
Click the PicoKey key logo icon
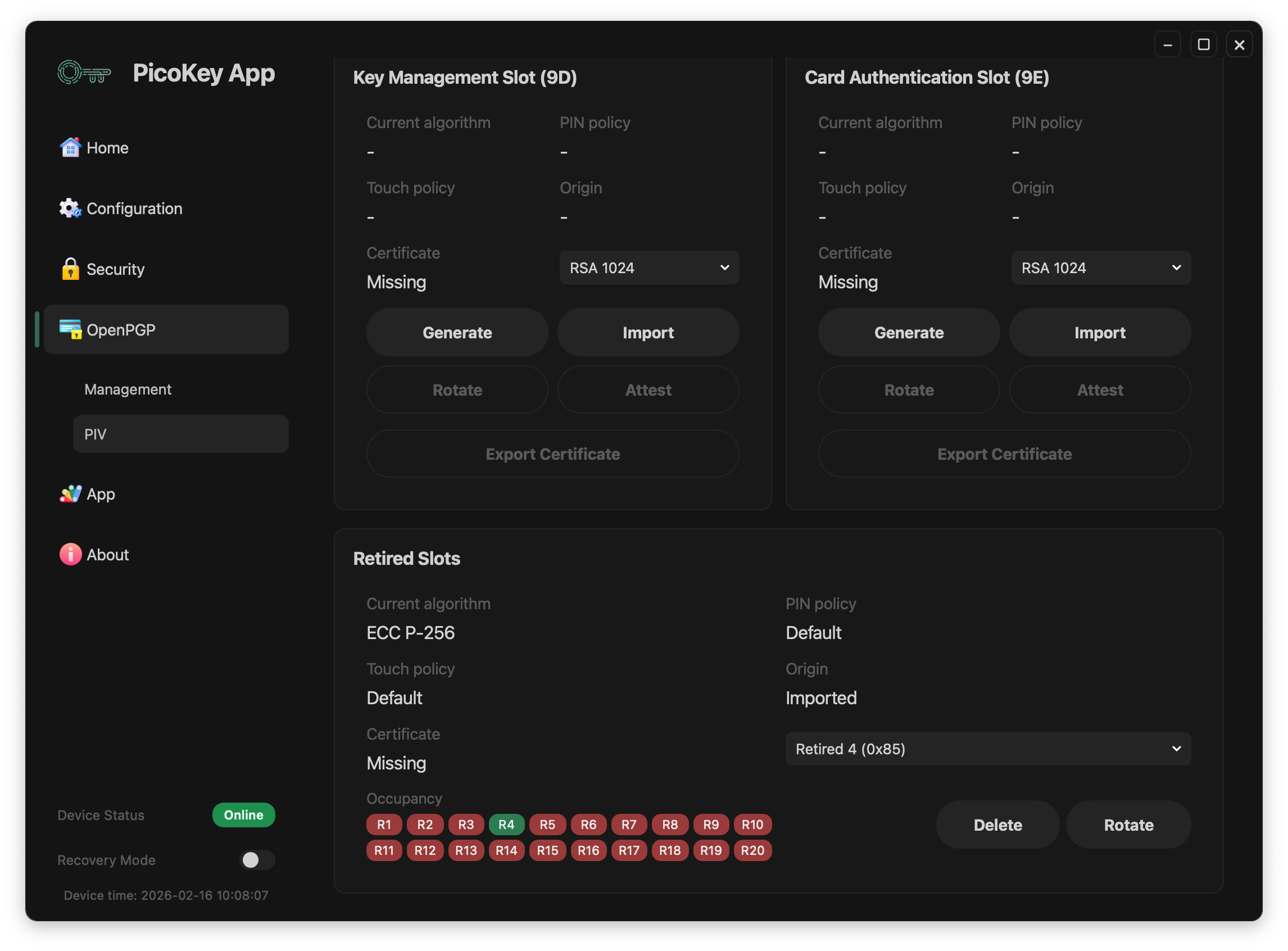[84, 73]
